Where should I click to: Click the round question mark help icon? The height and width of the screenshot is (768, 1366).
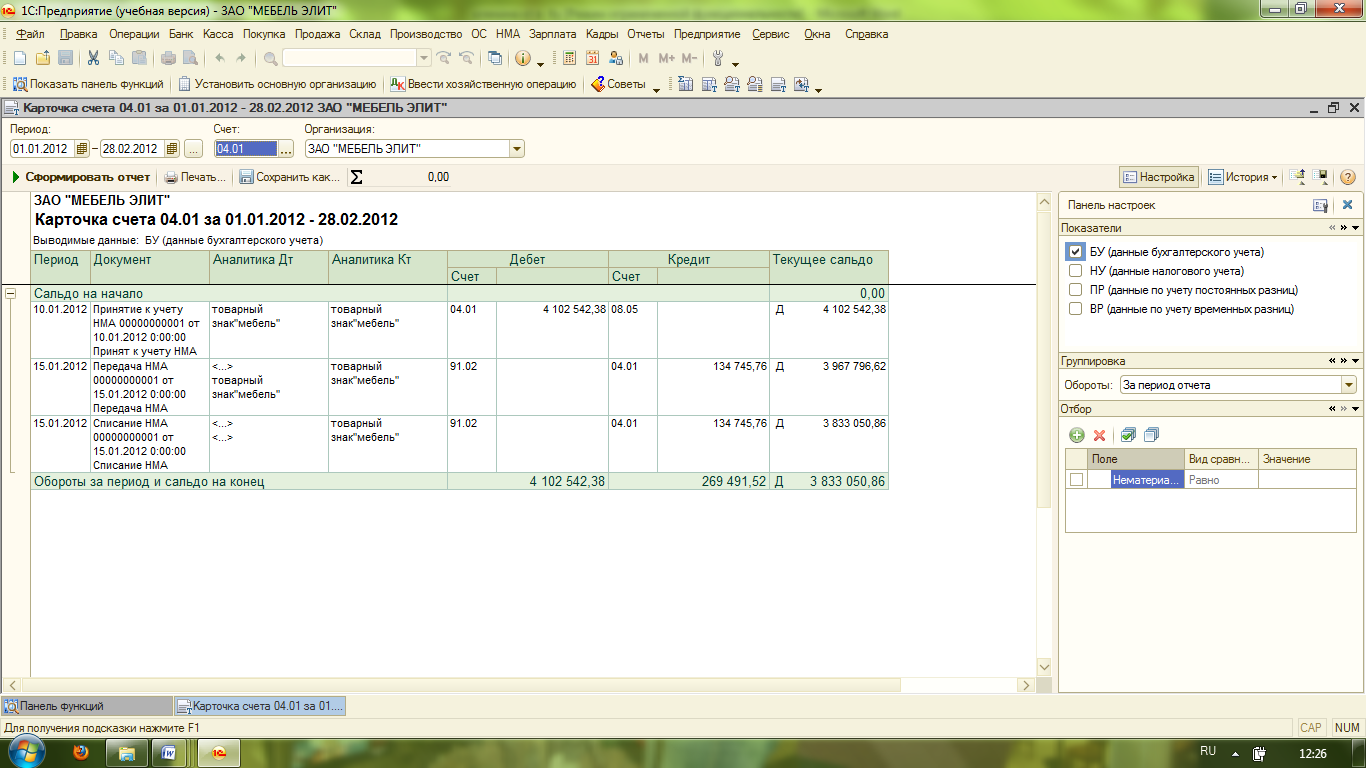click(x=1347, y=177)
